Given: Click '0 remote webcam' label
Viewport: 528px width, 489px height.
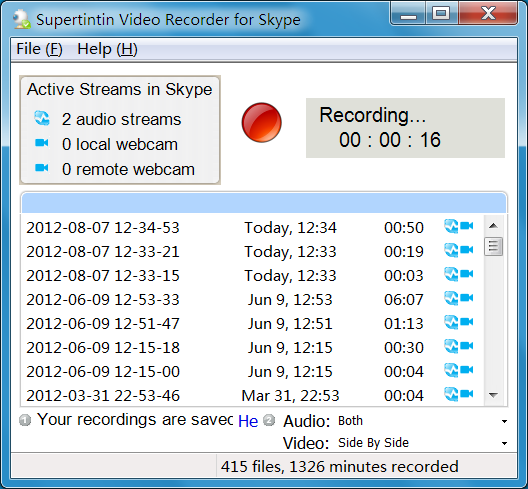Looking at the screenshot, I should (128, 169).
